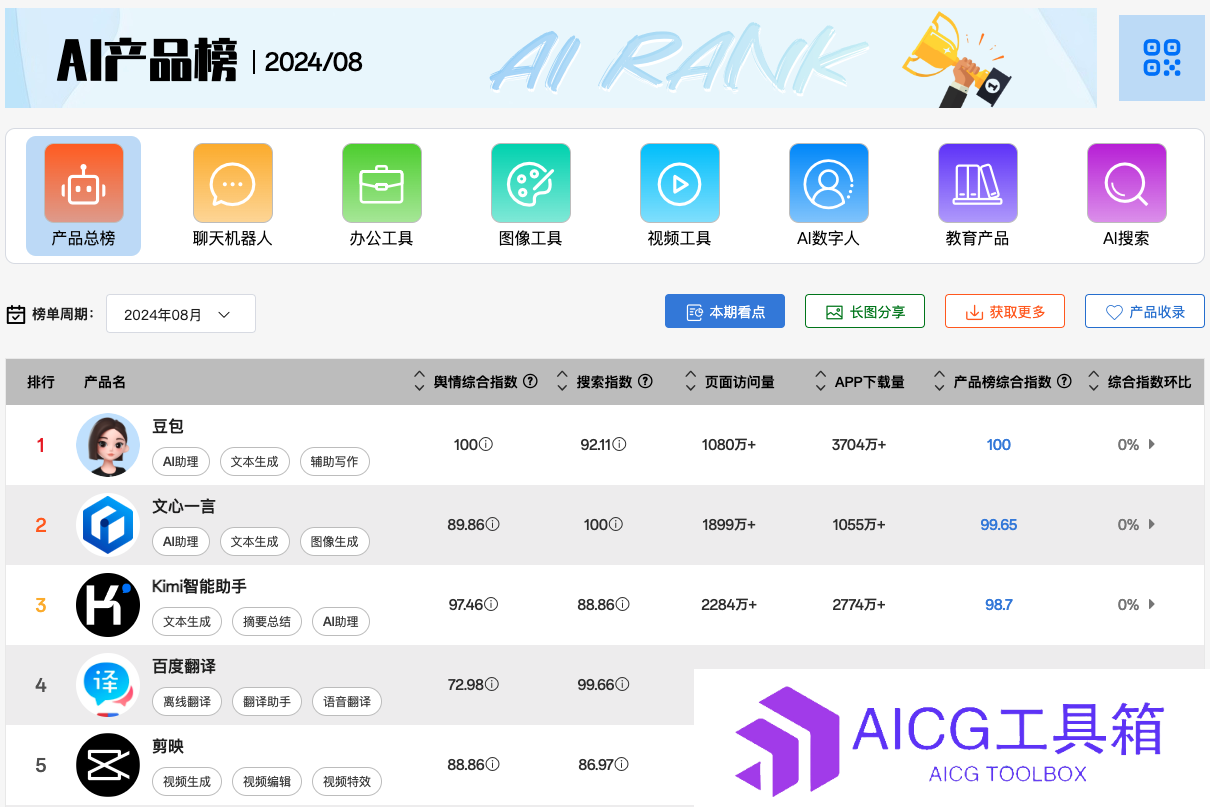Select the 办公工具 briefcase icon

coord(382,183)
